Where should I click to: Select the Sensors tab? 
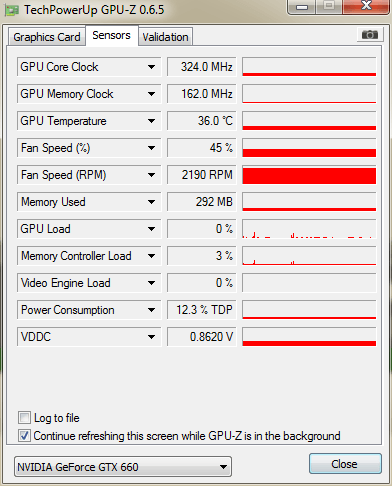(111, 35)
